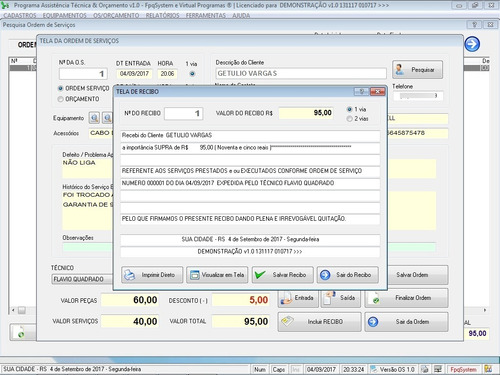
Task: Click the horizontal scrollbar thumb in the list
Action: pyautogui.click(x=22, y=310)
